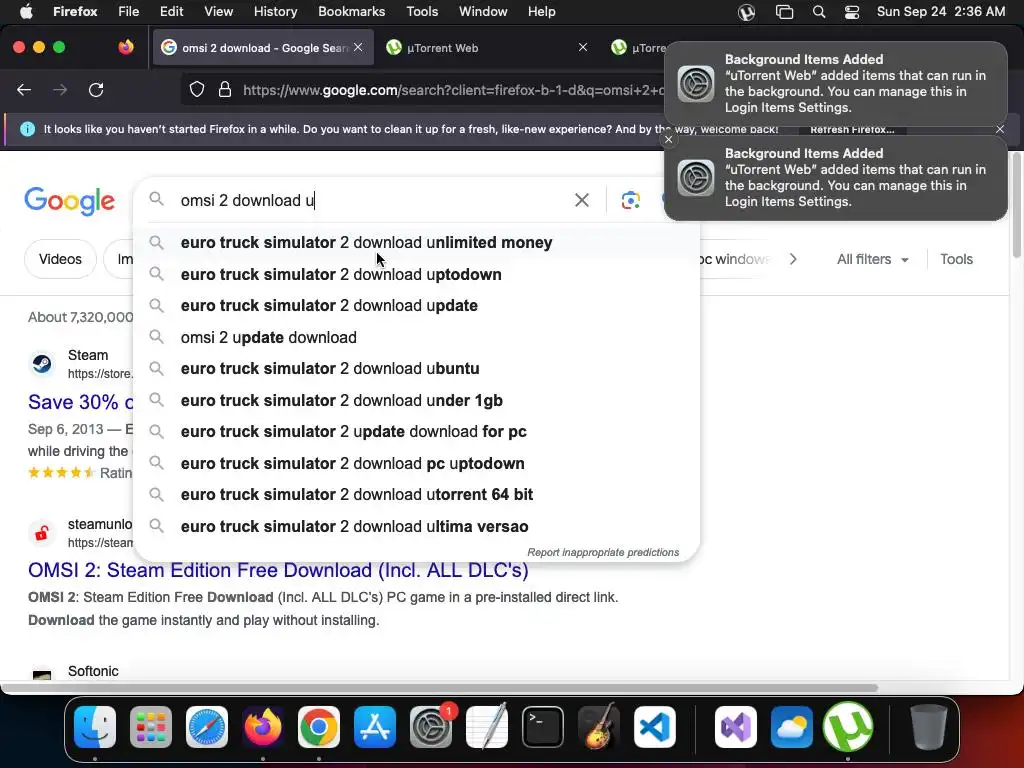
Task: Open the Apple menu
Action: (x=26, y=12)
